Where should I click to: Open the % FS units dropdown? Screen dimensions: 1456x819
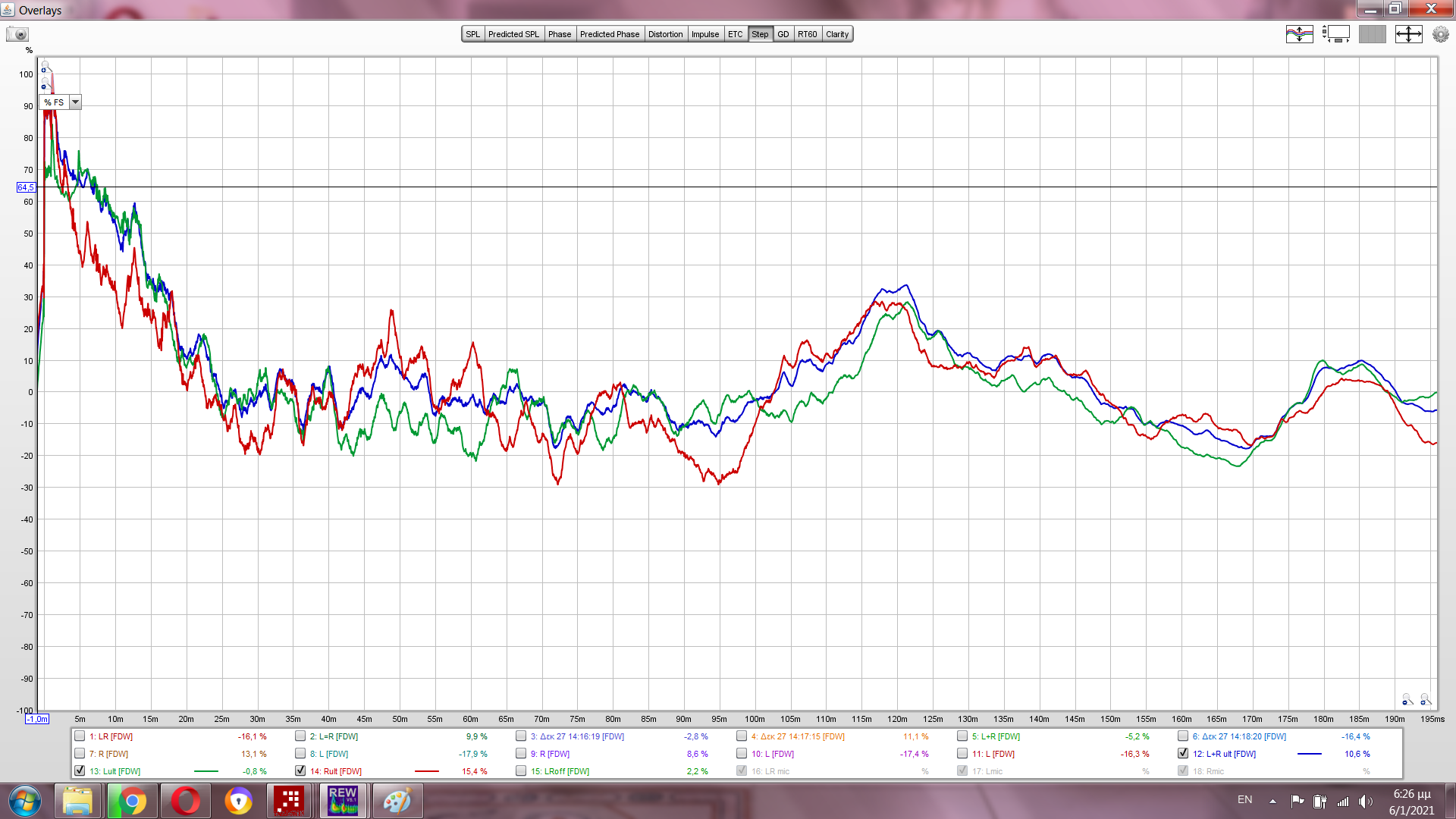(75, 102)
